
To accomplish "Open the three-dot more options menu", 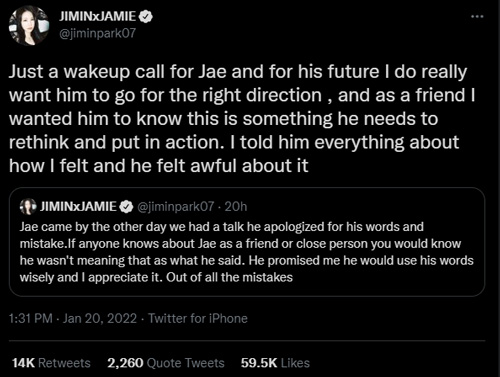I will [477, 16].
